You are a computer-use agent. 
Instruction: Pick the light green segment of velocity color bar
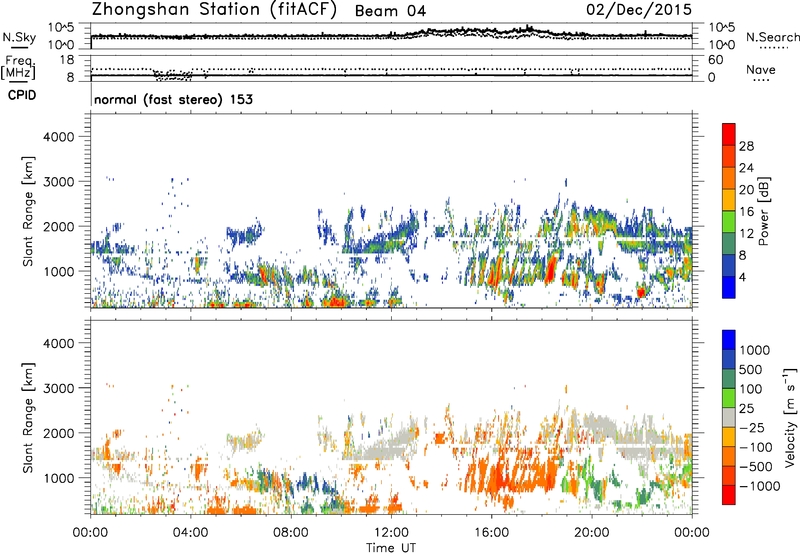click(x=729, y=398)
